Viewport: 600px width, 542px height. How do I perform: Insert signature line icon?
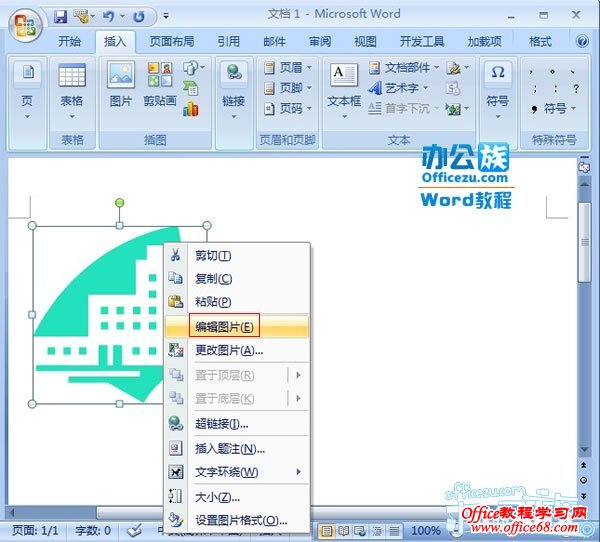453,68
